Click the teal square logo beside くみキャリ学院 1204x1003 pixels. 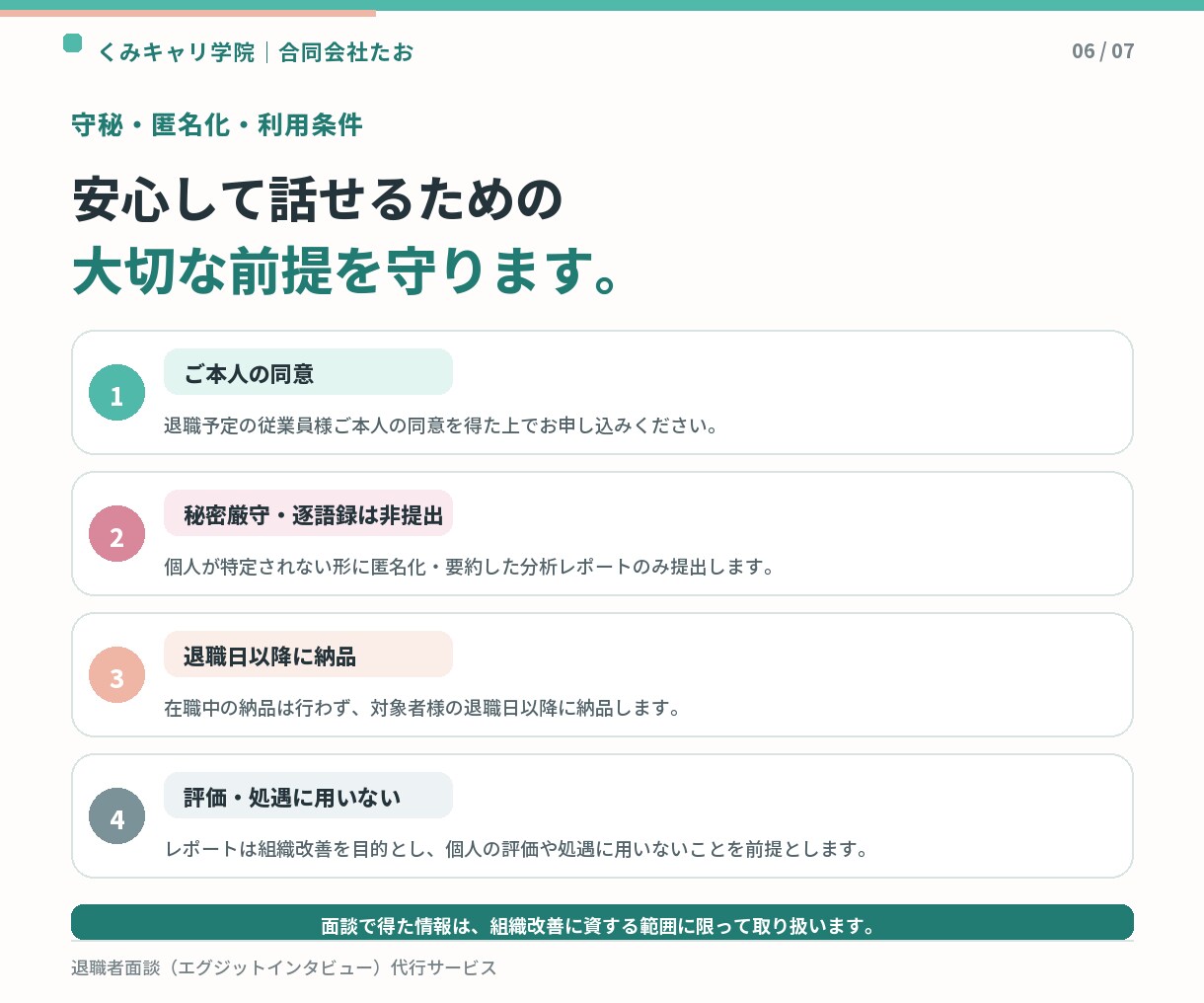click(x=72, y=42)
